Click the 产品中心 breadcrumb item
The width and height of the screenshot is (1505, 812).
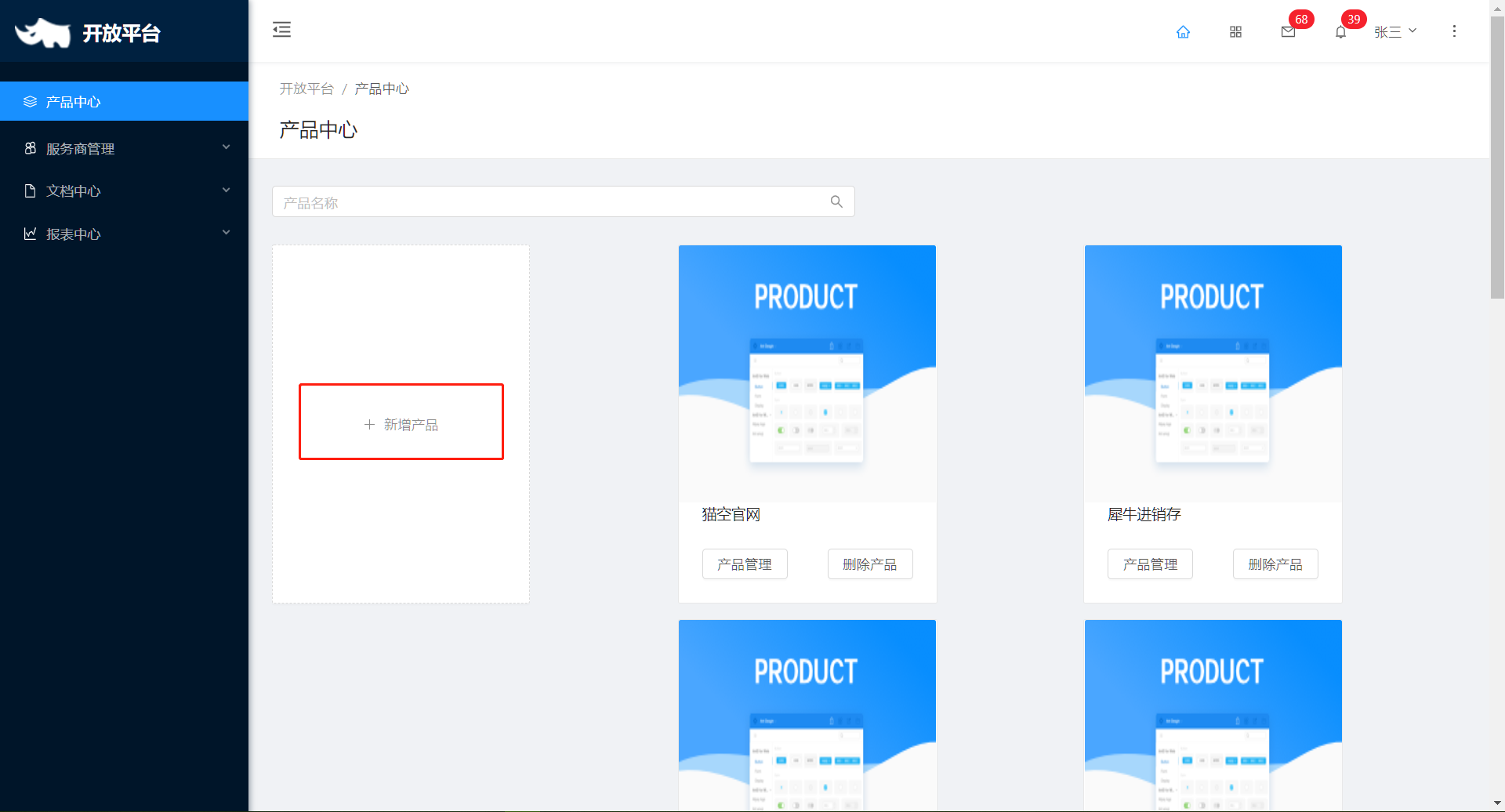click(382, 89)
